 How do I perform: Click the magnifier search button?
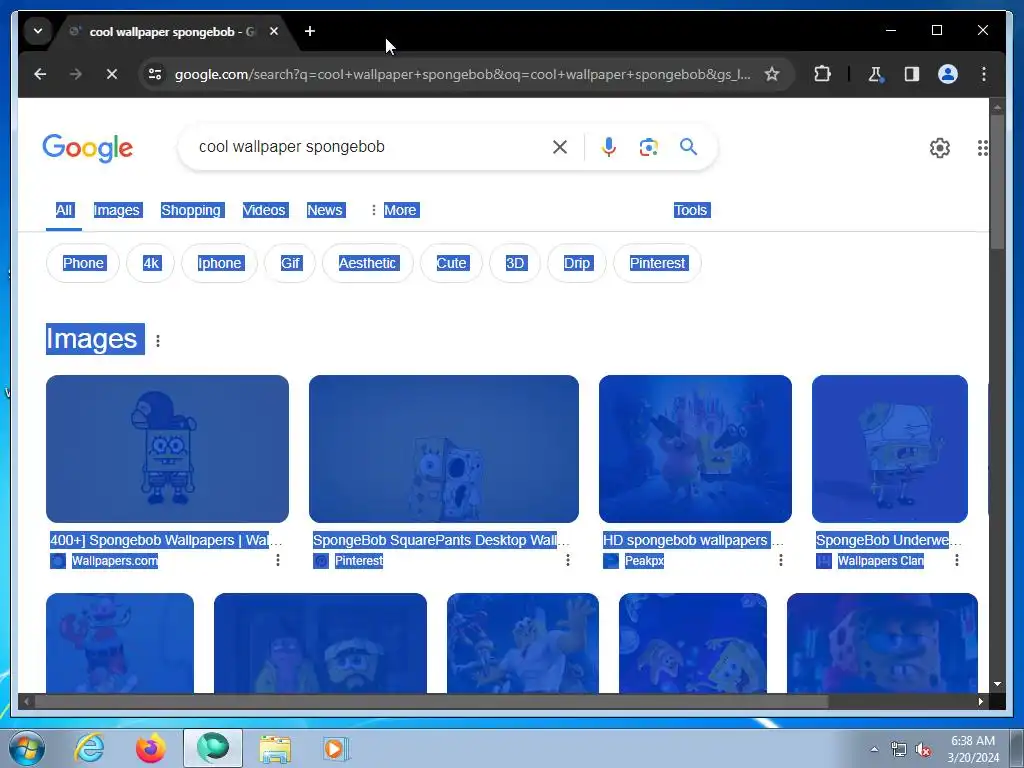coord(688,146)
